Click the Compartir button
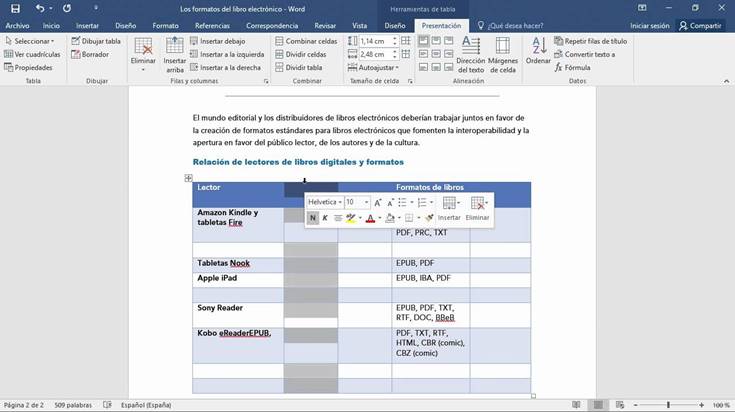The width and height of the screenshot is (735, 412). (700, 26)
